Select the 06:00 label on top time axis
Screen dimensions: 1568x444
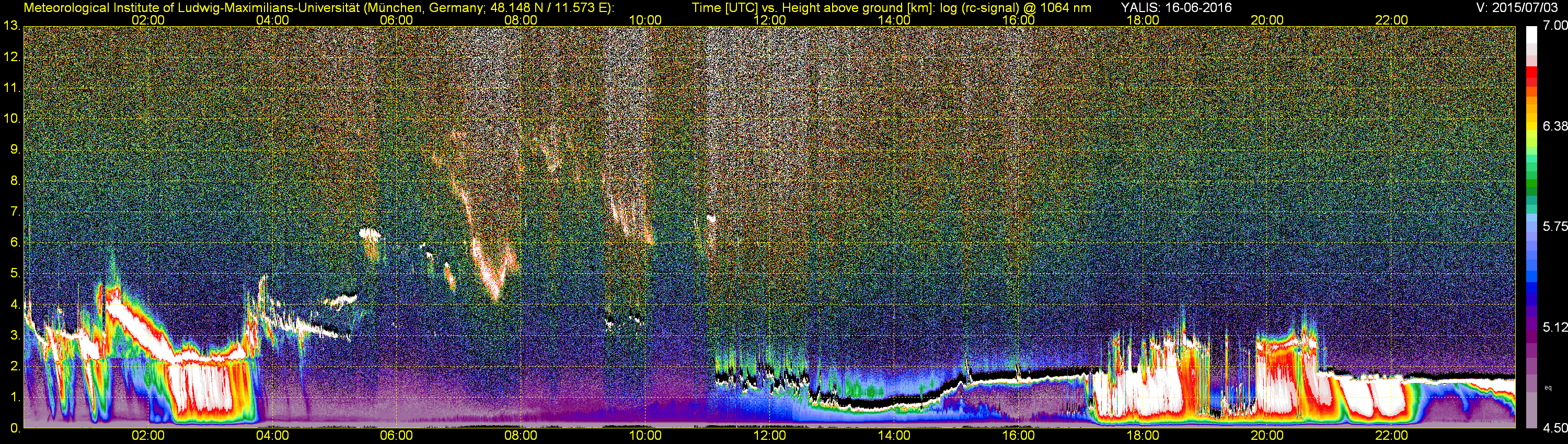pos(396,20)
